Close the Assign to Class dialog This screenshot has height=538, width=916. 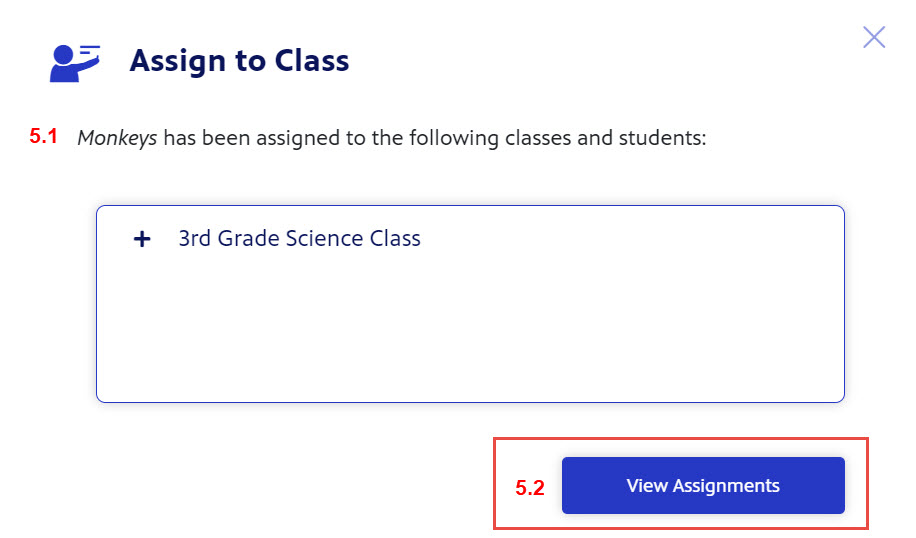tap(874, 37)
